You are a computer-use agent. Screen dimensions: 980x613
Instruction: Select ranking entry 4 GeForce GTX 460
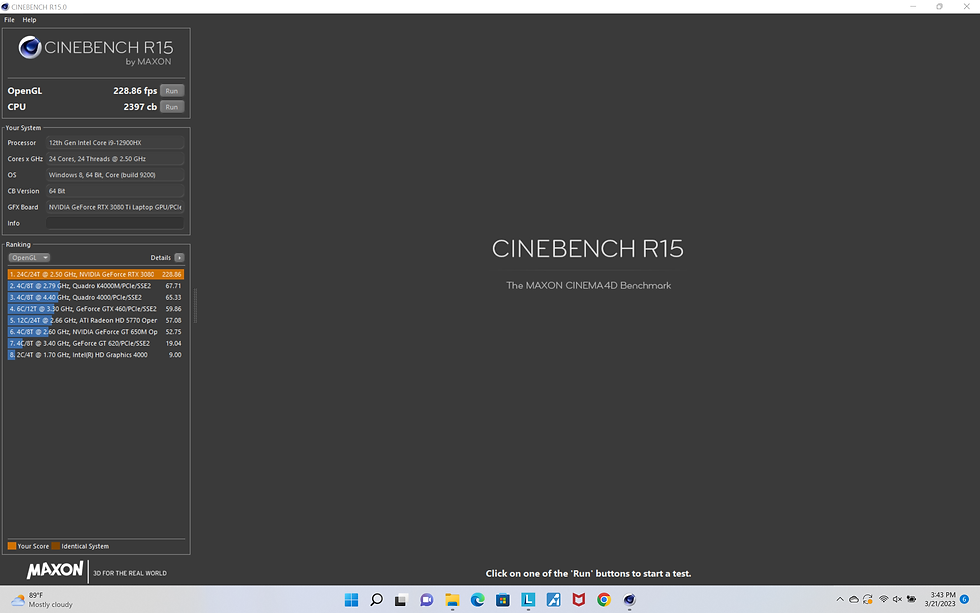[x=96, y=309]
